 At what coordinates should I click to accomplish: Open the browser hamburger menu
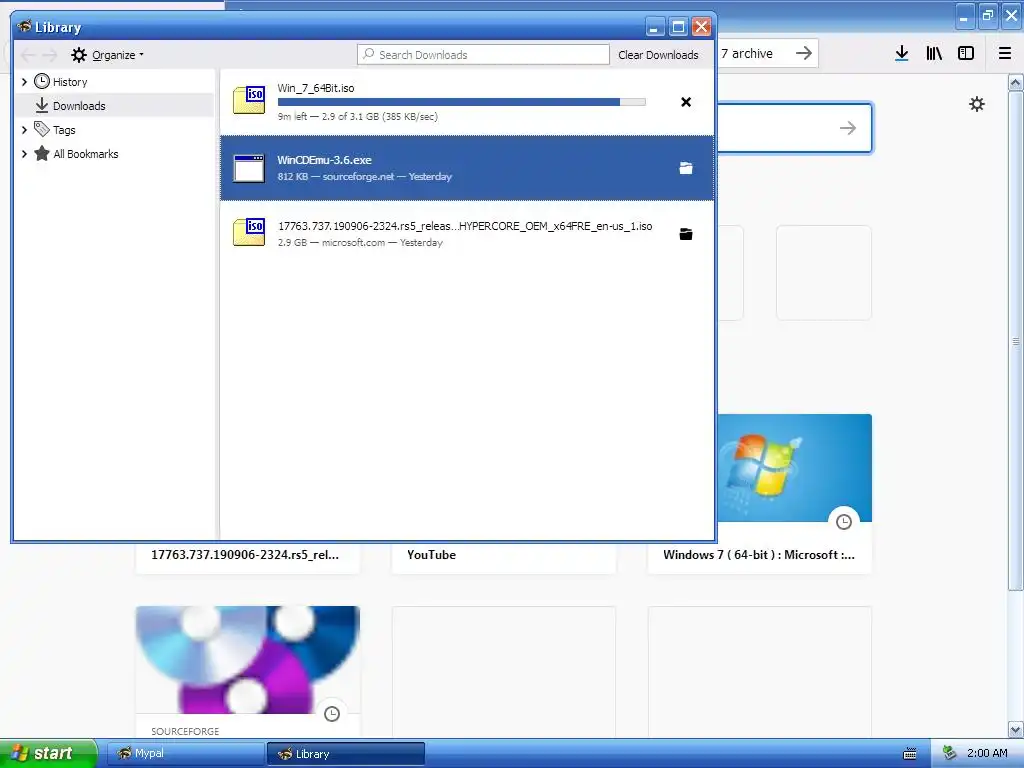click(x=1004, y=54)
